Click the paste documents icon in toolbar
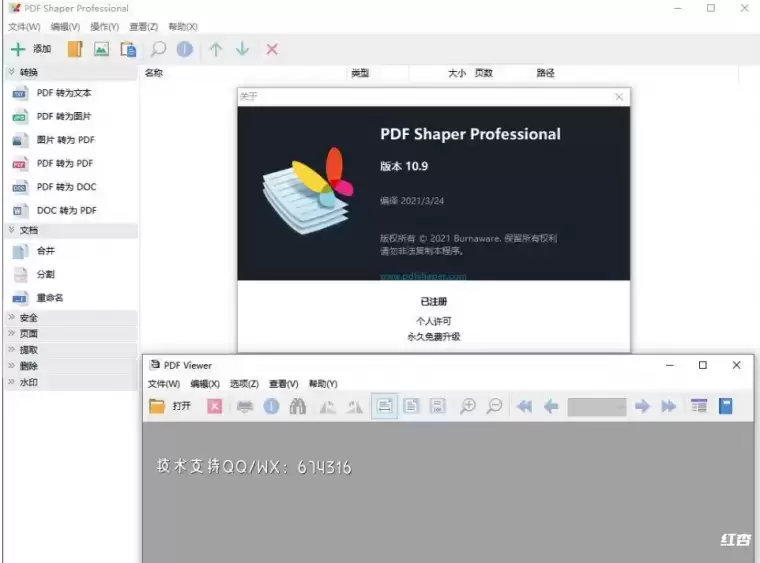 pyautogui.click(x=128, y=49)
